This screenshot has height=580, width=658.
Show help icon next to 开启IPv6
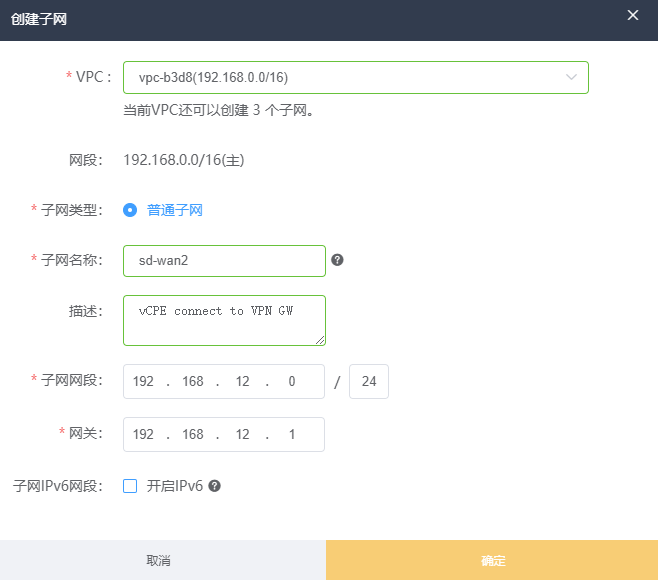(x=214, y=486)
